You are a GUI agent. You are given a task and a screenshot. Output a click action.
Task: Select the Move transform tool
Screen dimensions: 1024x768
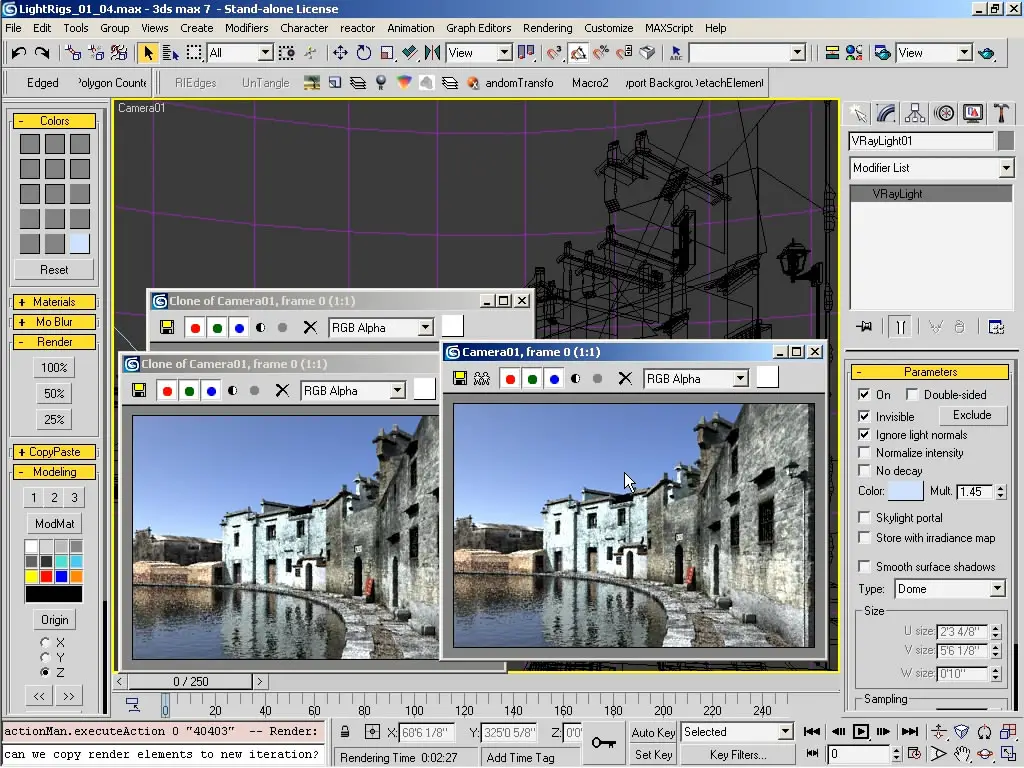(x=340, y=53)
